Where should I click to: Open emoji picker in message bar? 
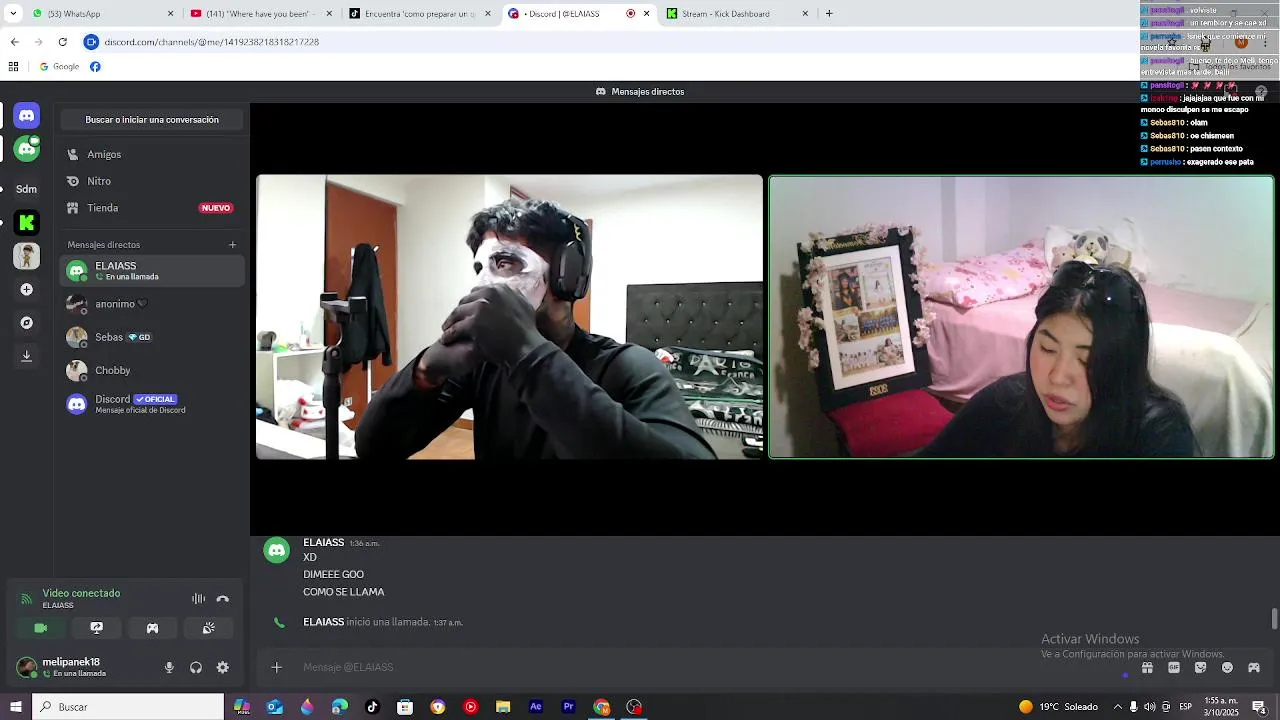pyautogui.click(x=1227, y=668)
